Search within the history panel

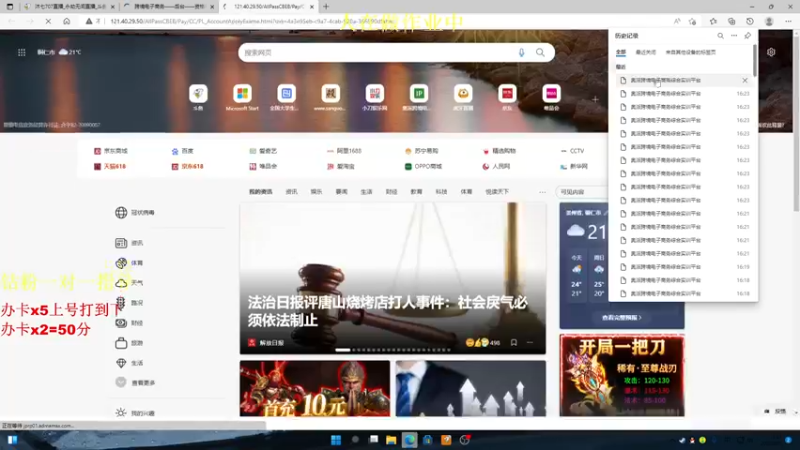coord(720,36)
